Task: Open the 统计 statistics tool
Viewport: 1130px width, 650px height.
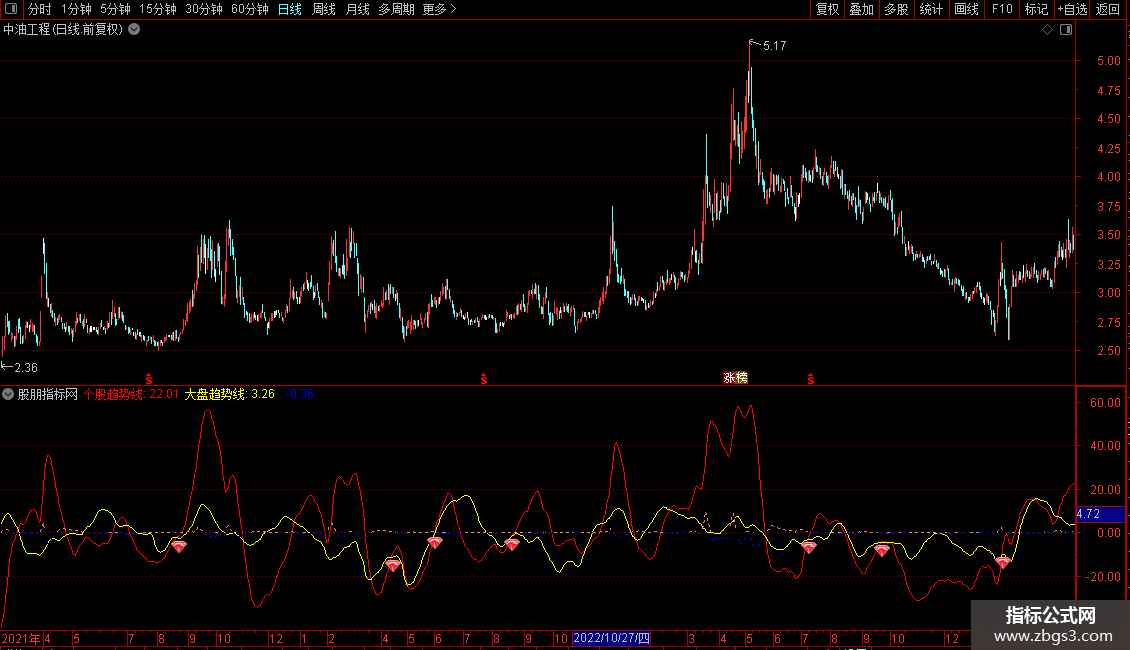Action: tap(931, 9)
